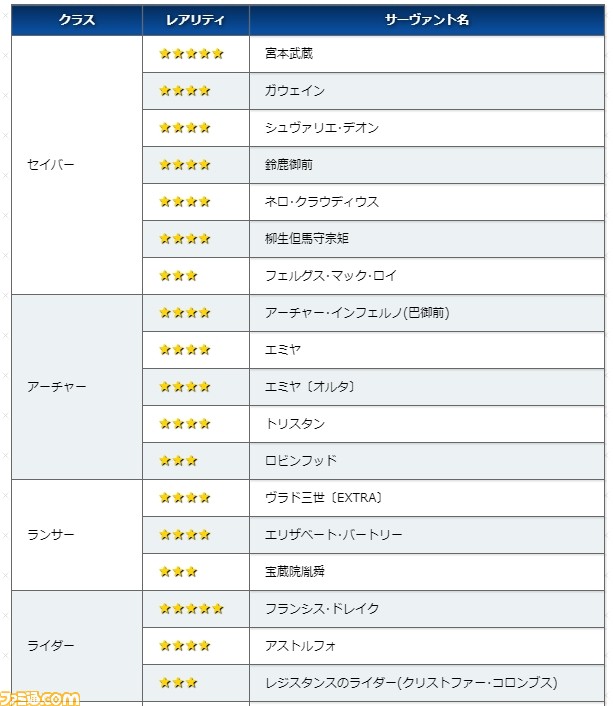Viewport: 613px width, 706px height.
Task: Click the servant name ネロ・クラウディウス
Action: 322,202
